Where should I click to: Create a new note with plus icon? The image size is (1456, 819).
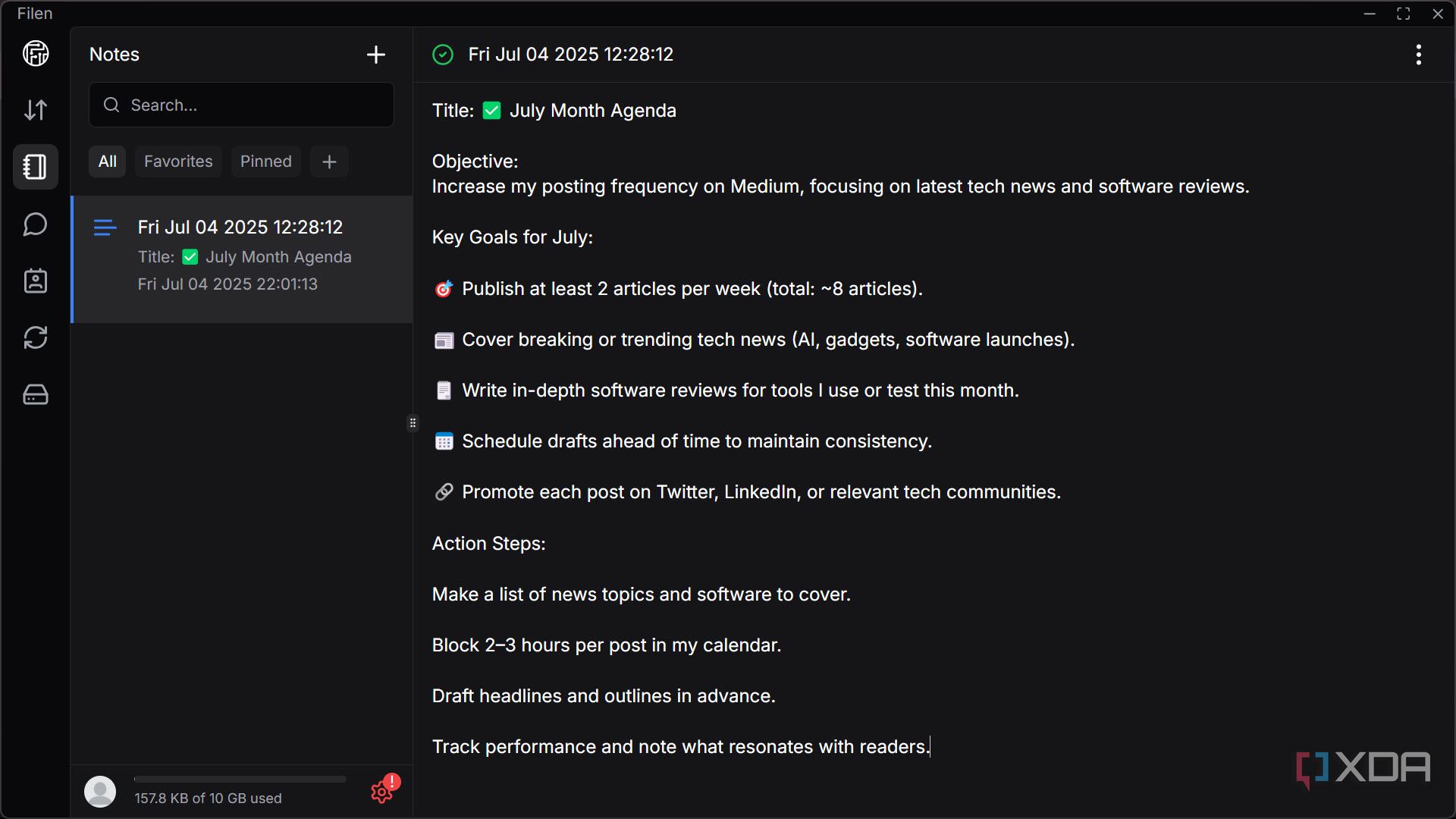point(376,55)
